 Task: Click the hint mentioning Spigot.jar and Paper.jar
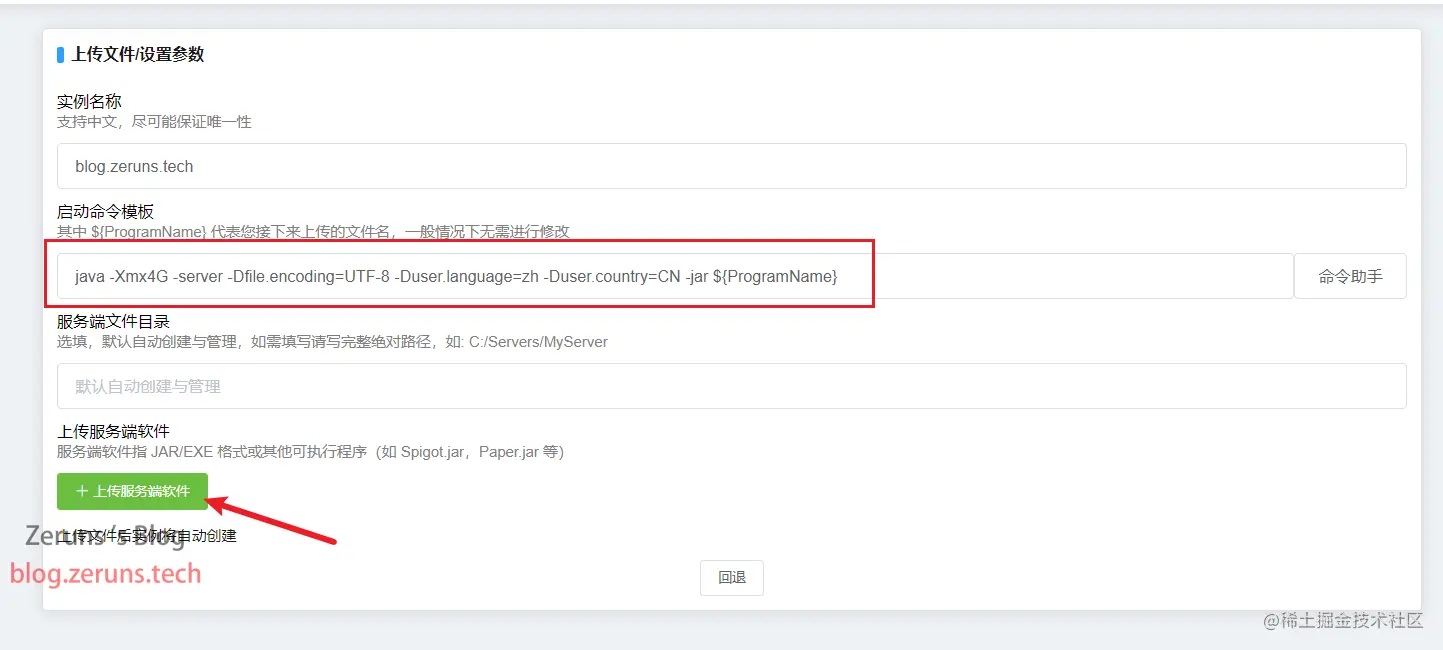click(310, 452)
